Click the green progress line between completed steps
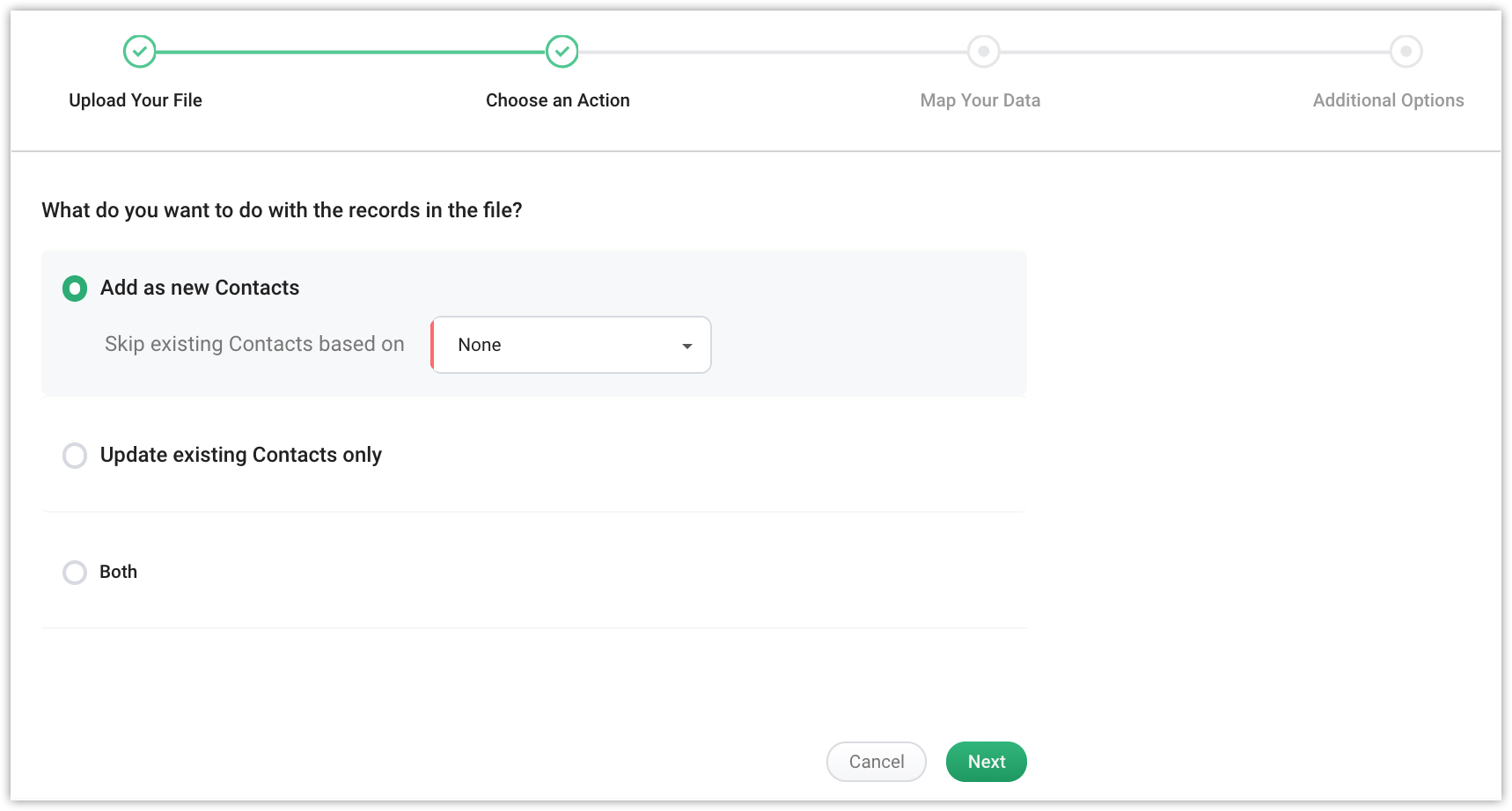 point(350,52)
